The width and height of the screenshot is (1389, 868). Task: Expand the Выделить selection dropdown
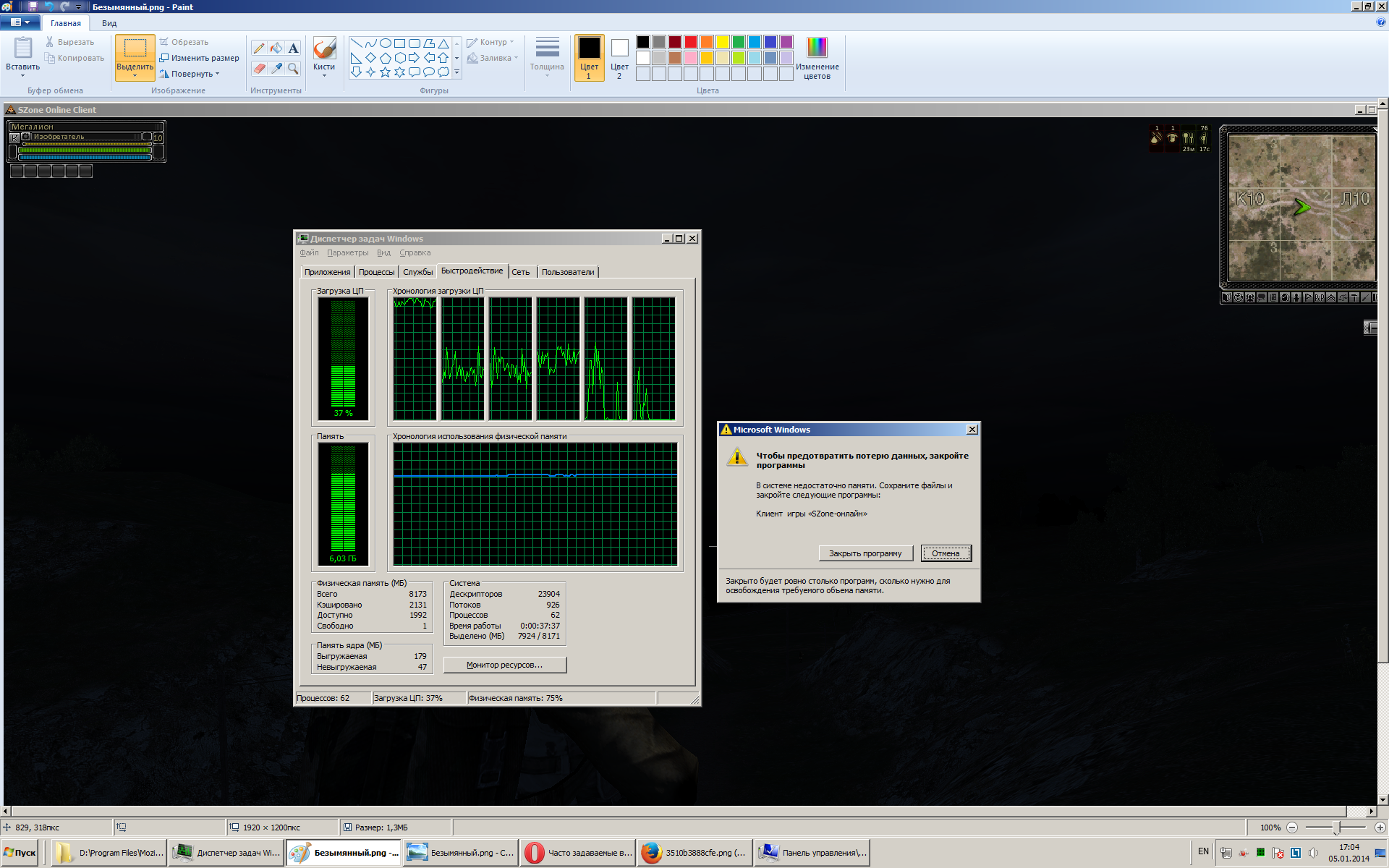[135, 75]
